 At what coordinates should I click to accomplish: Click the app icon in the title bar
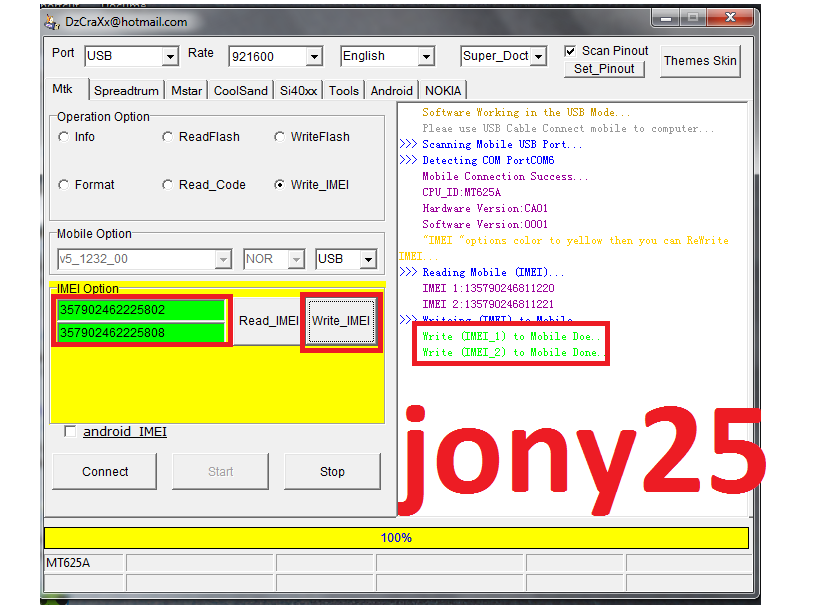(x=53, y=21)
